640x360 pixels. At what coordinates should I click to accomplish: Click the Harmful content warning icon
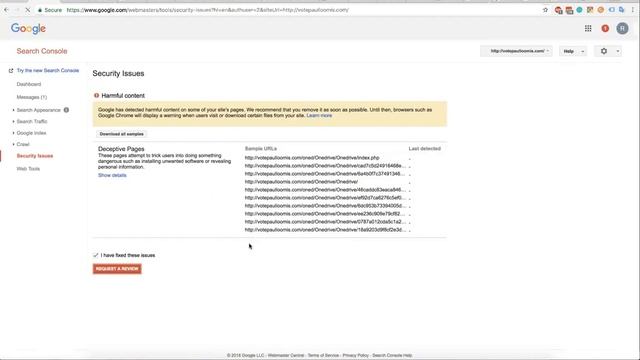click(x=96, y=96)
